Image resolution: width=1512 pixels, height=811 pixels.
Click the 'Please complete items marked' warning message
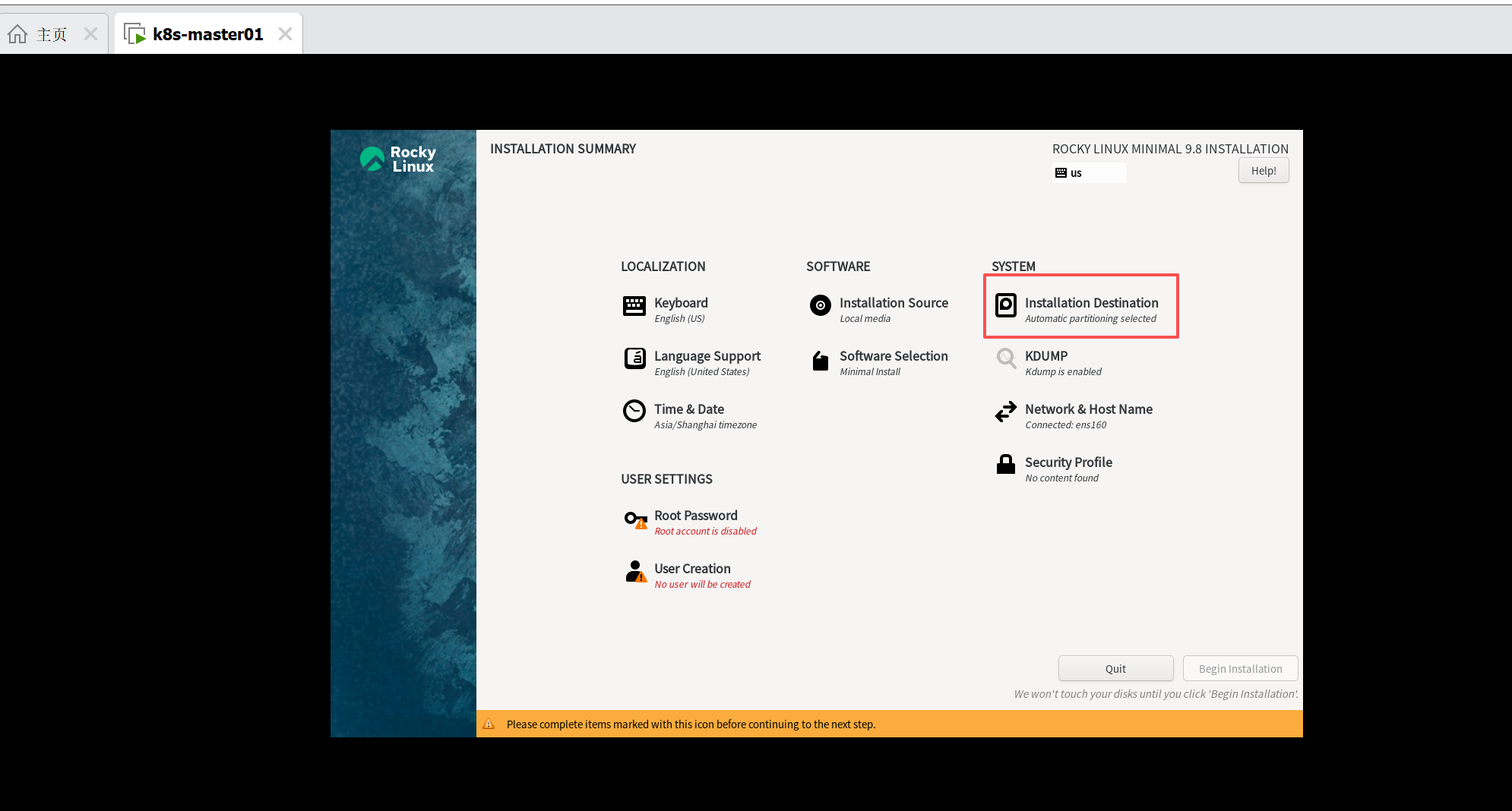(x=691, y=724)
